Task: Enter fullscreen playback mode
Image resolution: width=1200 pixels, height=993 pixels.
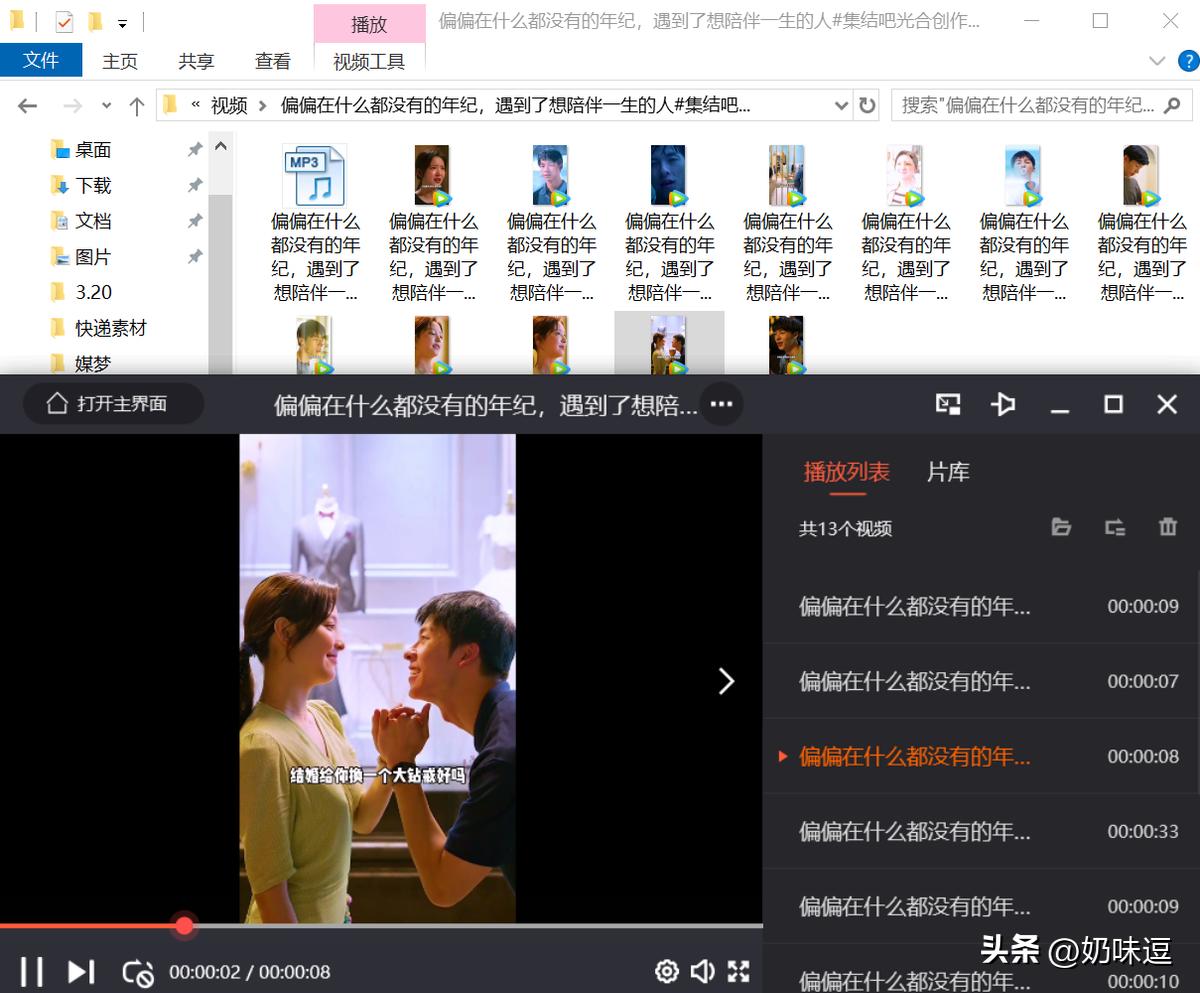Action: [x=738, y=971]
